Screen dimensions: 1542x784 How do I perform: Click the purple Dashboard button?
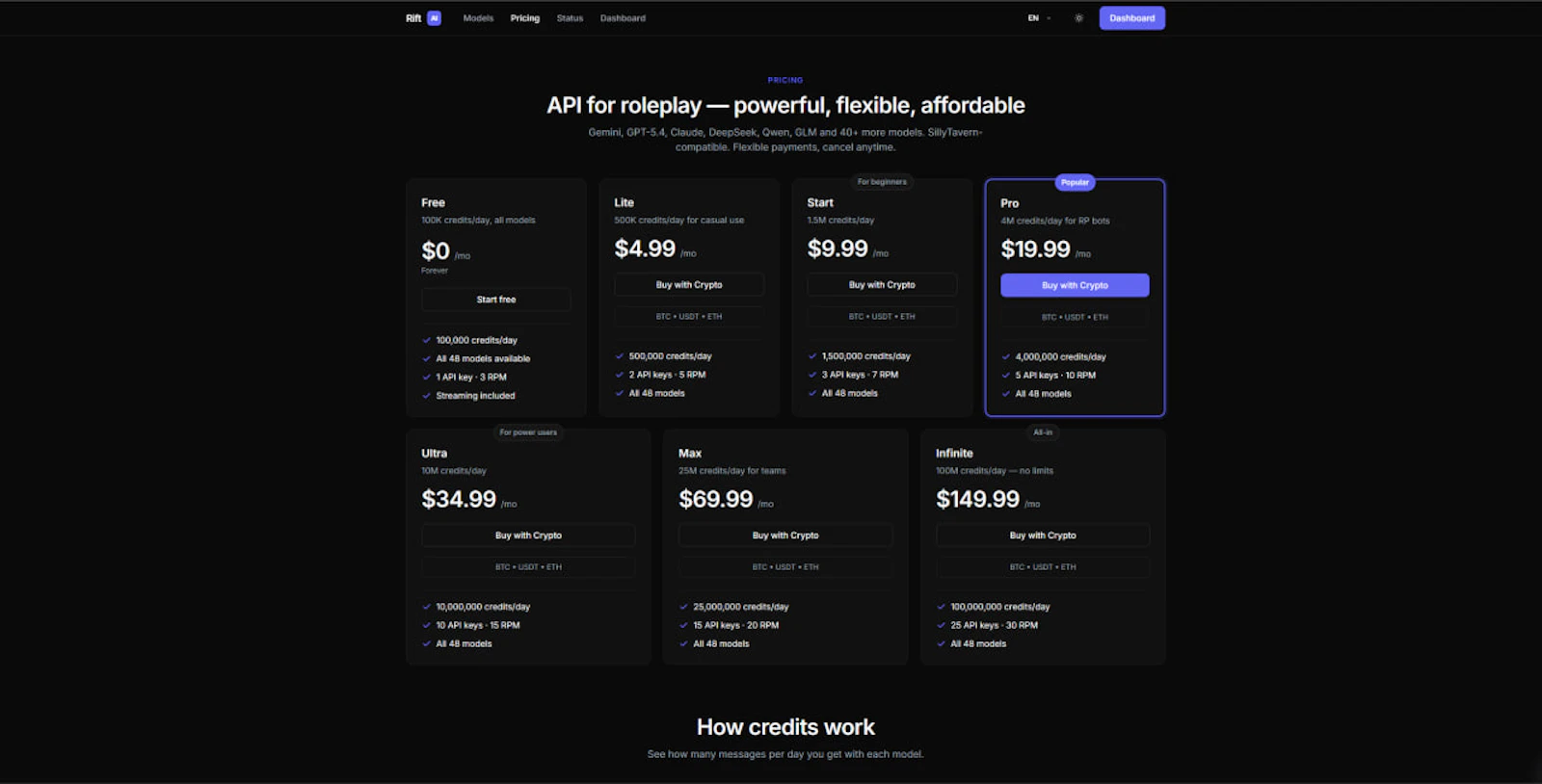(x=1131, y=18)
